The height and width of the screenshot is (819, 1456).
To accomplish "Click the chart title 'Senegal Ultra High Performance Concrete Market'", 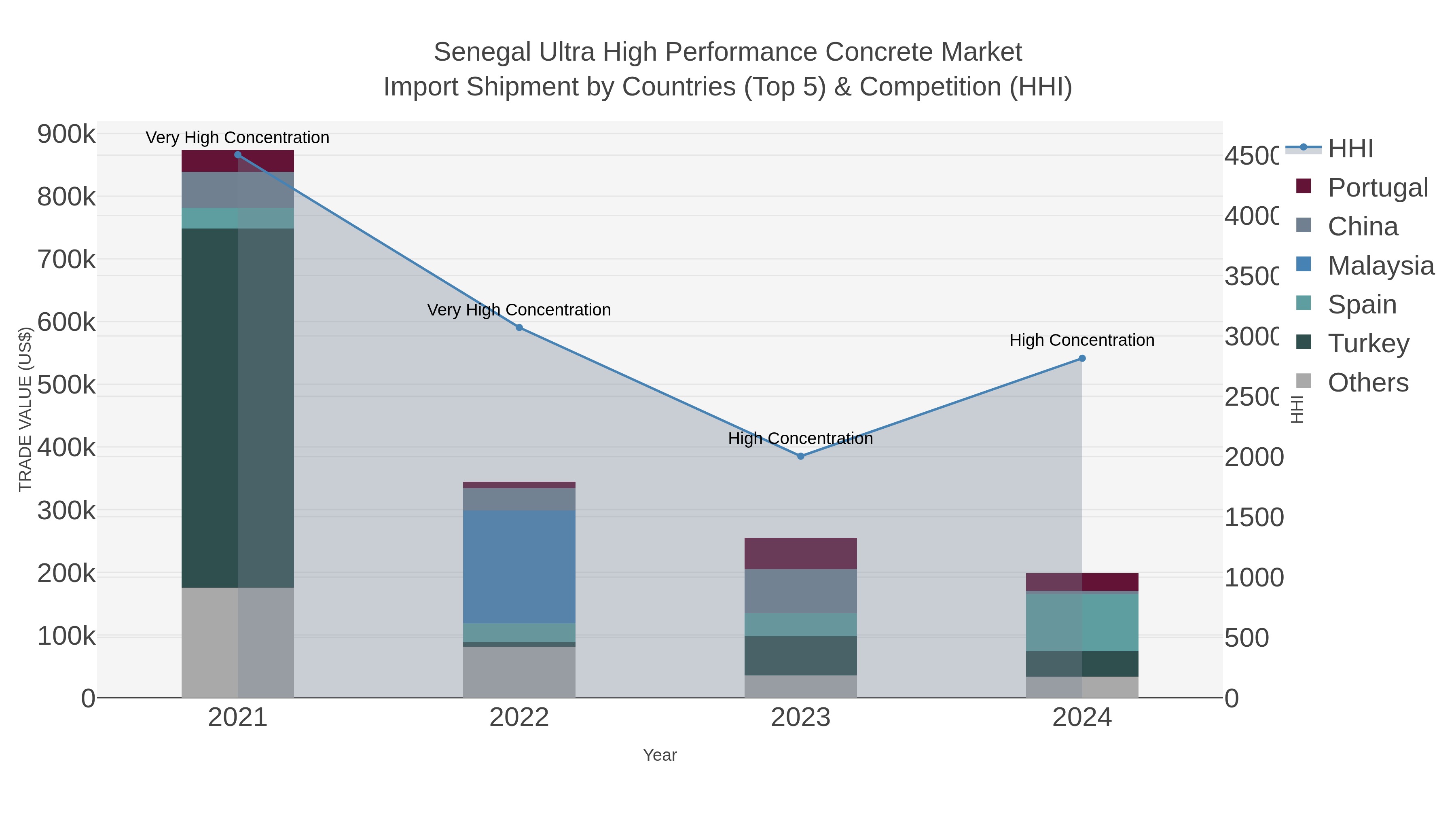I will (x=728, y=52).
